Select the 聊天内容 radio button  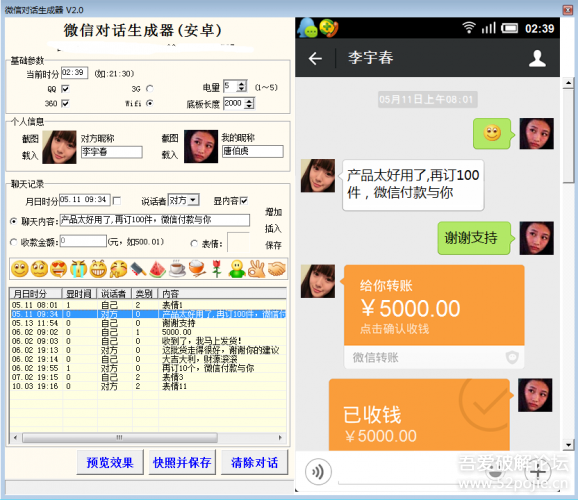[x=14, y=221]
